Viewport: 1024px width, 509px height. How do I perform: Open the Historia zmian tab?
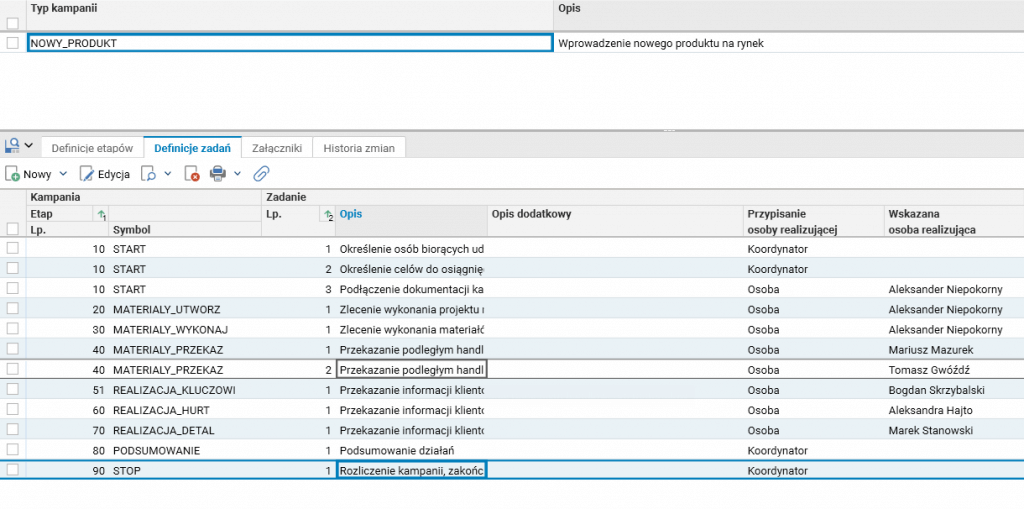point(358,148)
